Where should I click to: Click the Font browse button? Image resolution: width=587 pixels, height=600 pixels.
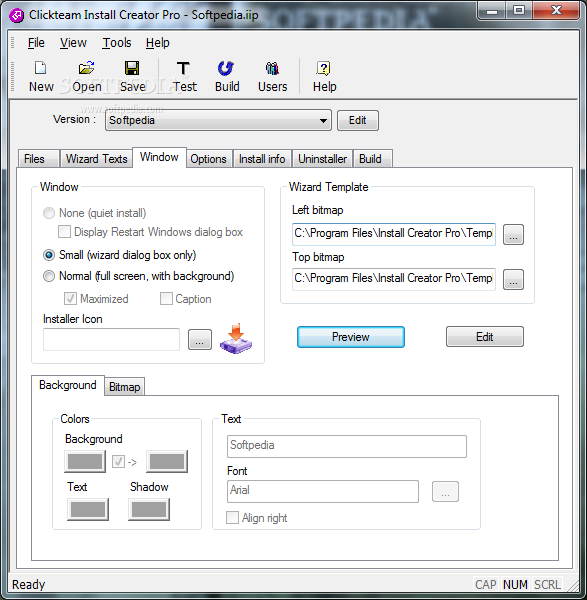(x=445, y=491)
